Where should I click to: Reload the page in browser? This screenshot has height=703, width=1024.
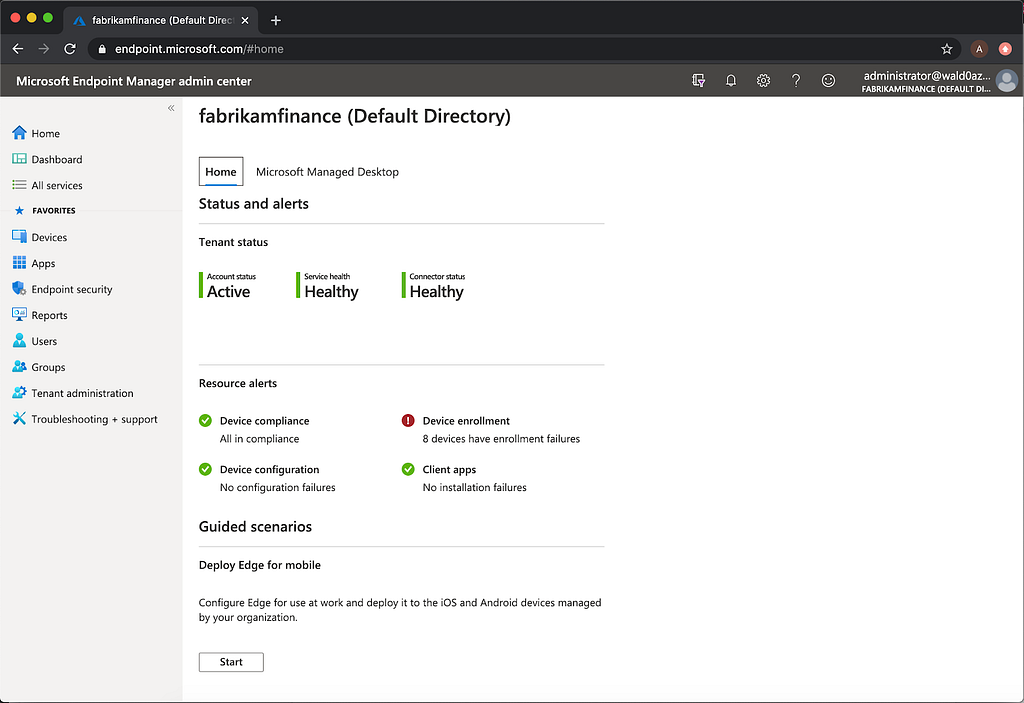[70, 49]
